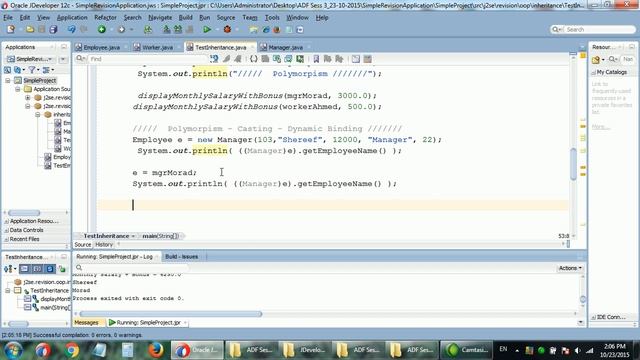Viewport: 640px width, 360px height.
Task: Open the Actions dropdown in log panel
Action: pos(570,268)
